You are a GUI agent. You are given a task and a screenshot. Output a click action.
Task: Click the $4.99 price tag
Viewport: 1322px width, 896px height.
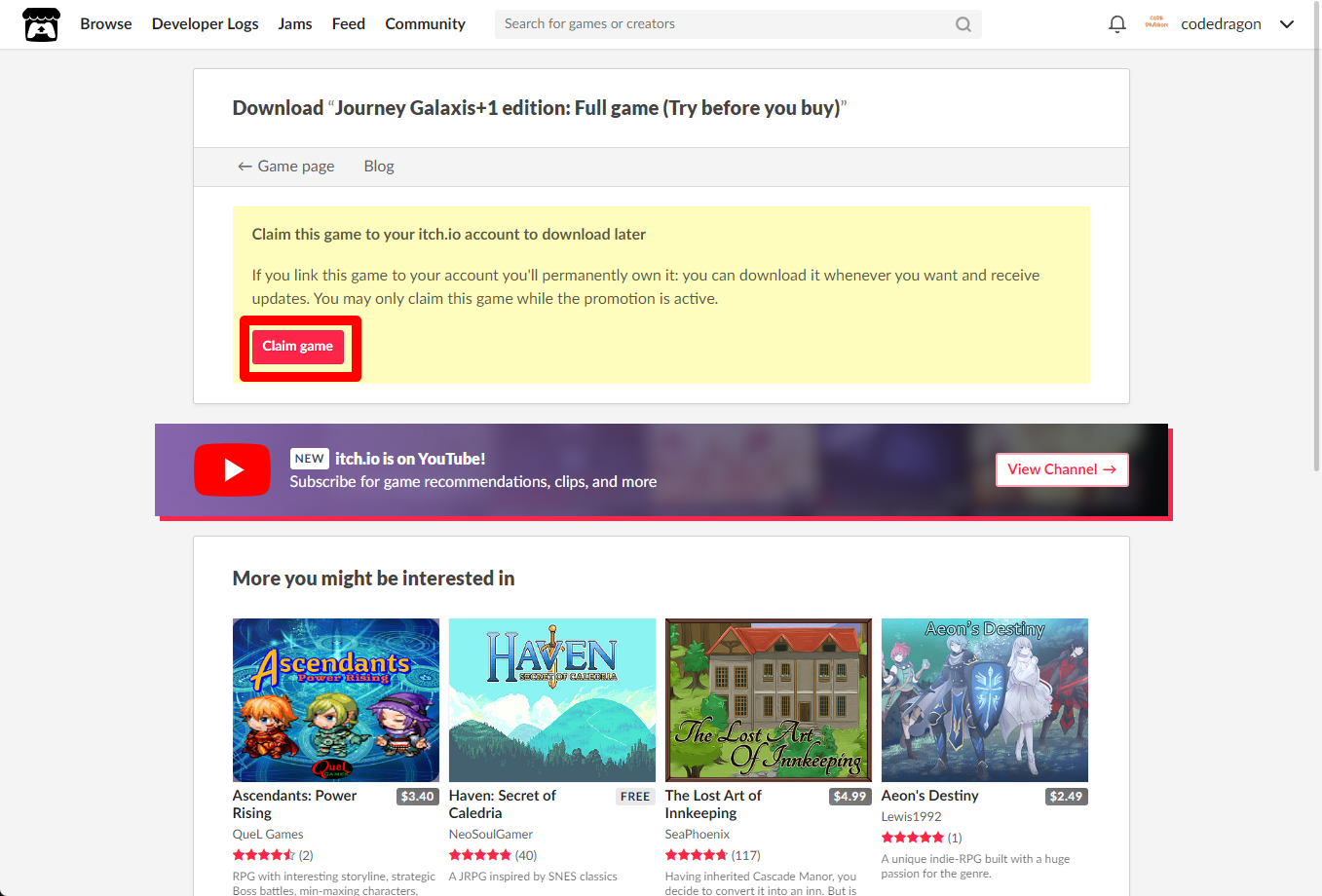(x=850, y=797)
